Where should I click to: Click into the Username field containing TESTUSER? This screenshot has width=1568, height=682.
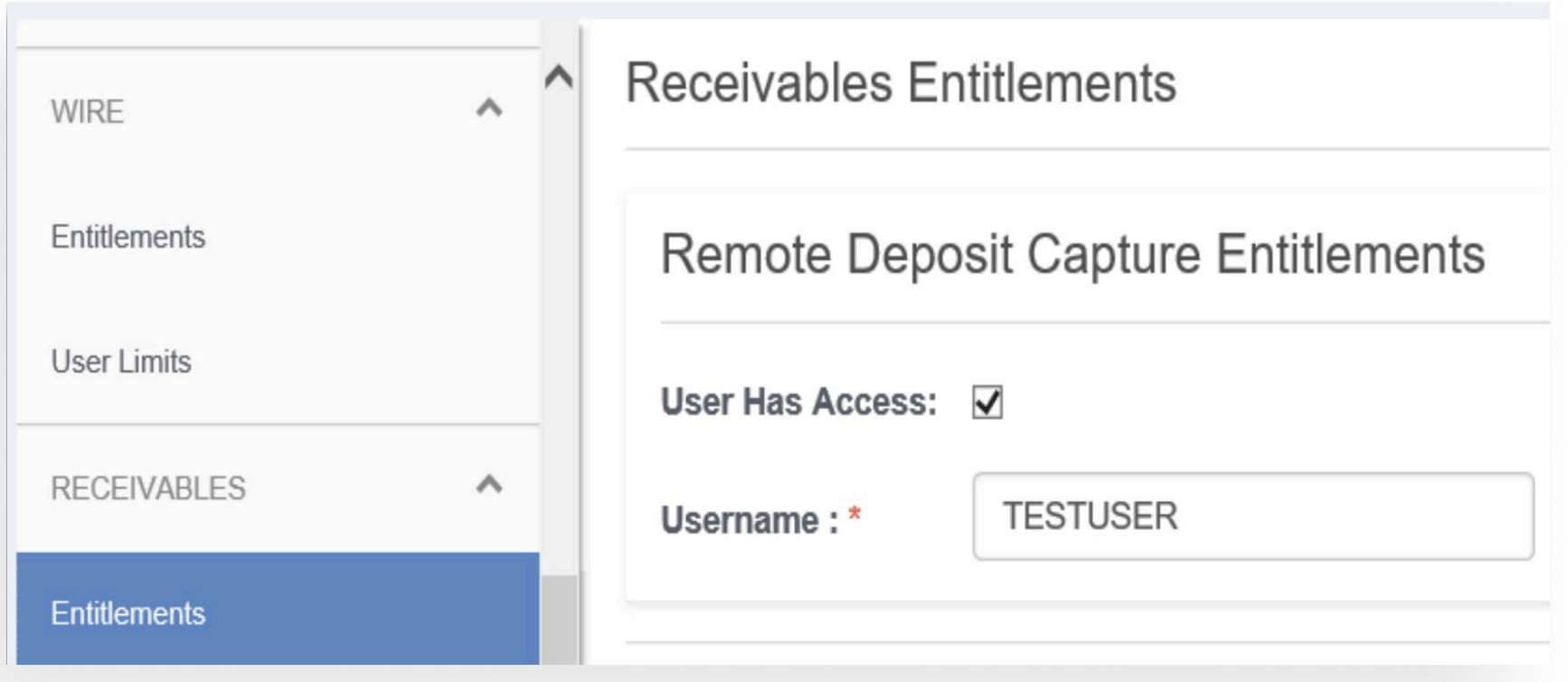tap(1252, 516)
